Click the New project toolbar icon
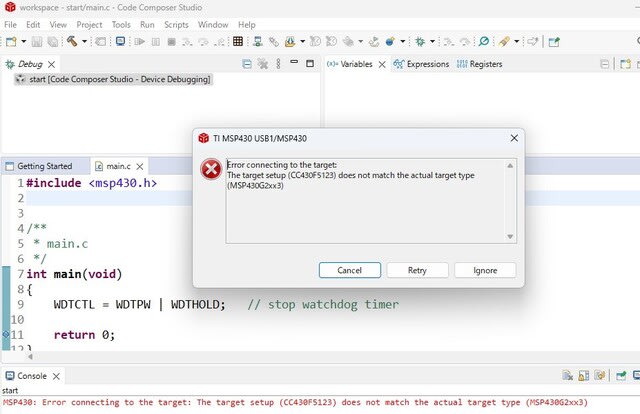The width and height of the screenshot is (640, 414). pos(11,42)
